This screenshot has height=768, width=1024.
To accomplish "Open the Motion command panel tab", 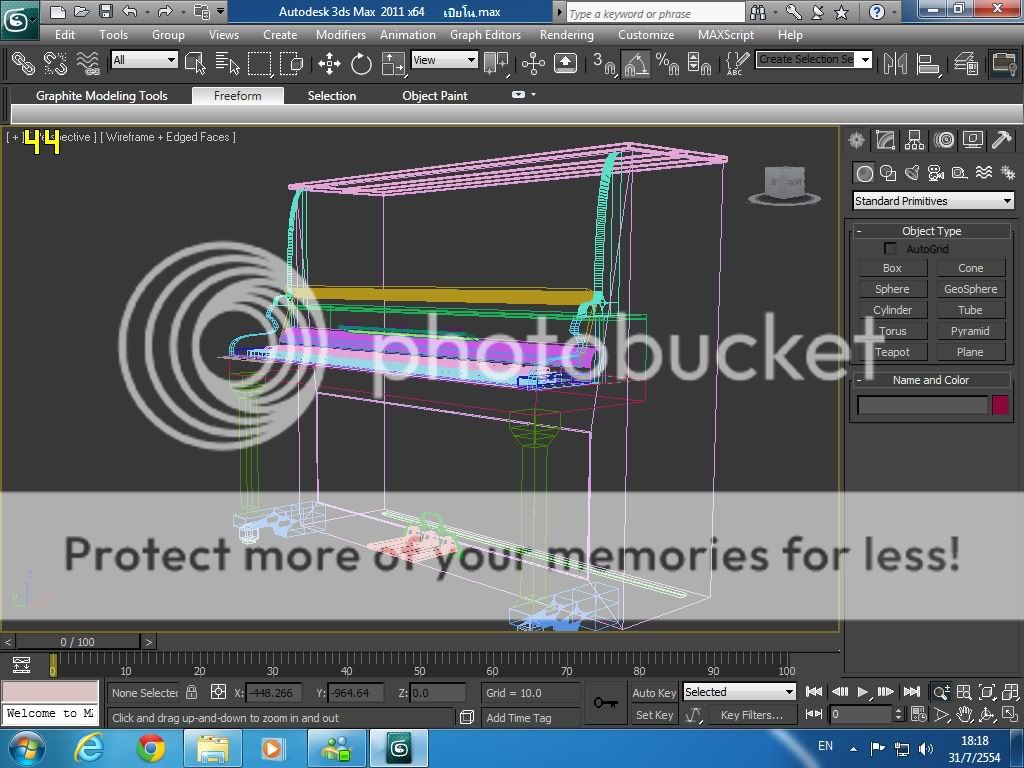I will [x=944, y=140].
